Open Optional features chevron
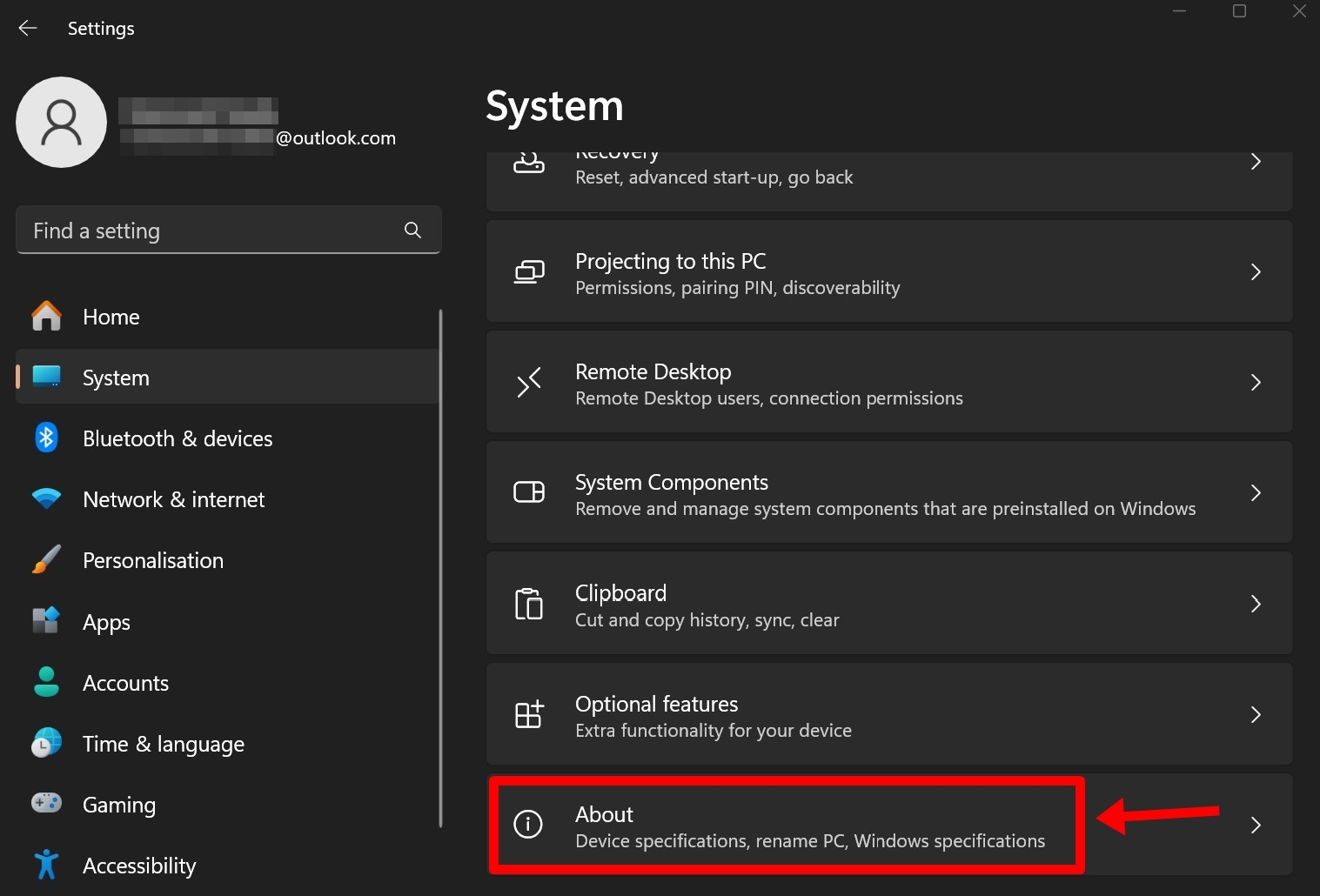This screenshot has width=1320, height=896. coord(1256,714)
